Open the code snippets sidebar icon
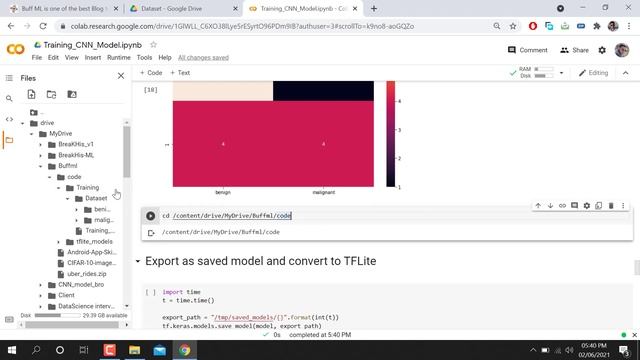Viewport: 640px width, 360px height. (9, 119)
